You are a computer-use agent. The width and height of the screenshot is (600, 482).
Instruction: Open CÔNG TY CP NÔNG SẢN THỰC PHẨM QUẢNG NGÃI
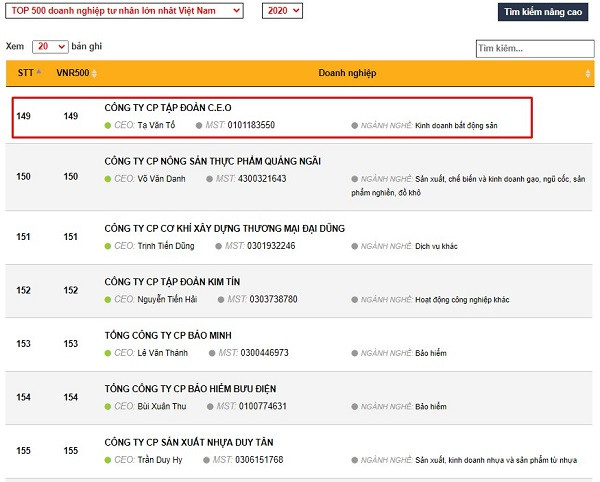[x=212, y=161]
